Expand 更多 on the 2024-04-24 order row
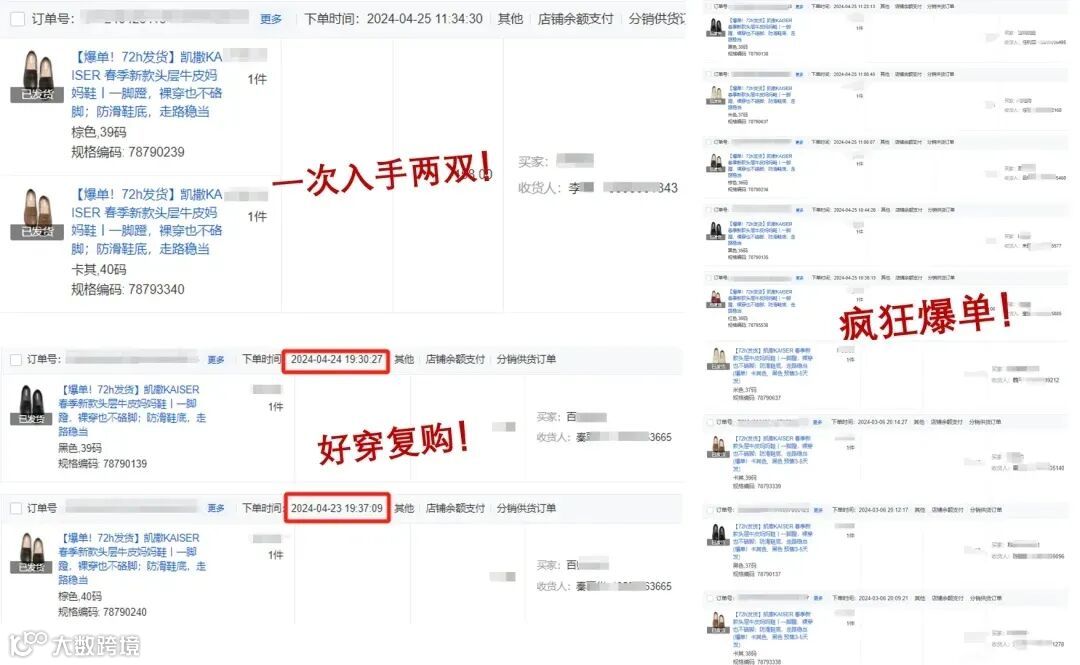The height and width of the screenshot is (665, 1080). tap(216, 360)
